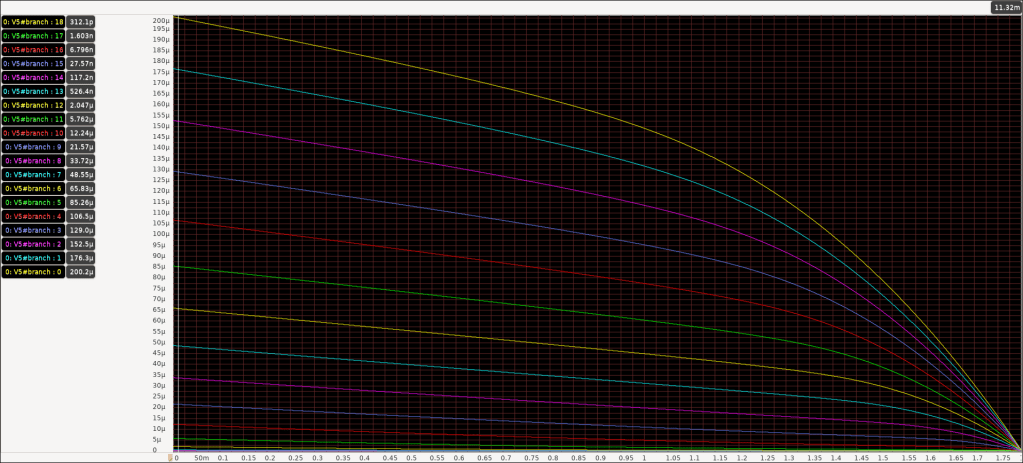Click the 11.32m cursor readout at top right
1023x463 pixels.
pyautogui.click(x=1005, y=7)
